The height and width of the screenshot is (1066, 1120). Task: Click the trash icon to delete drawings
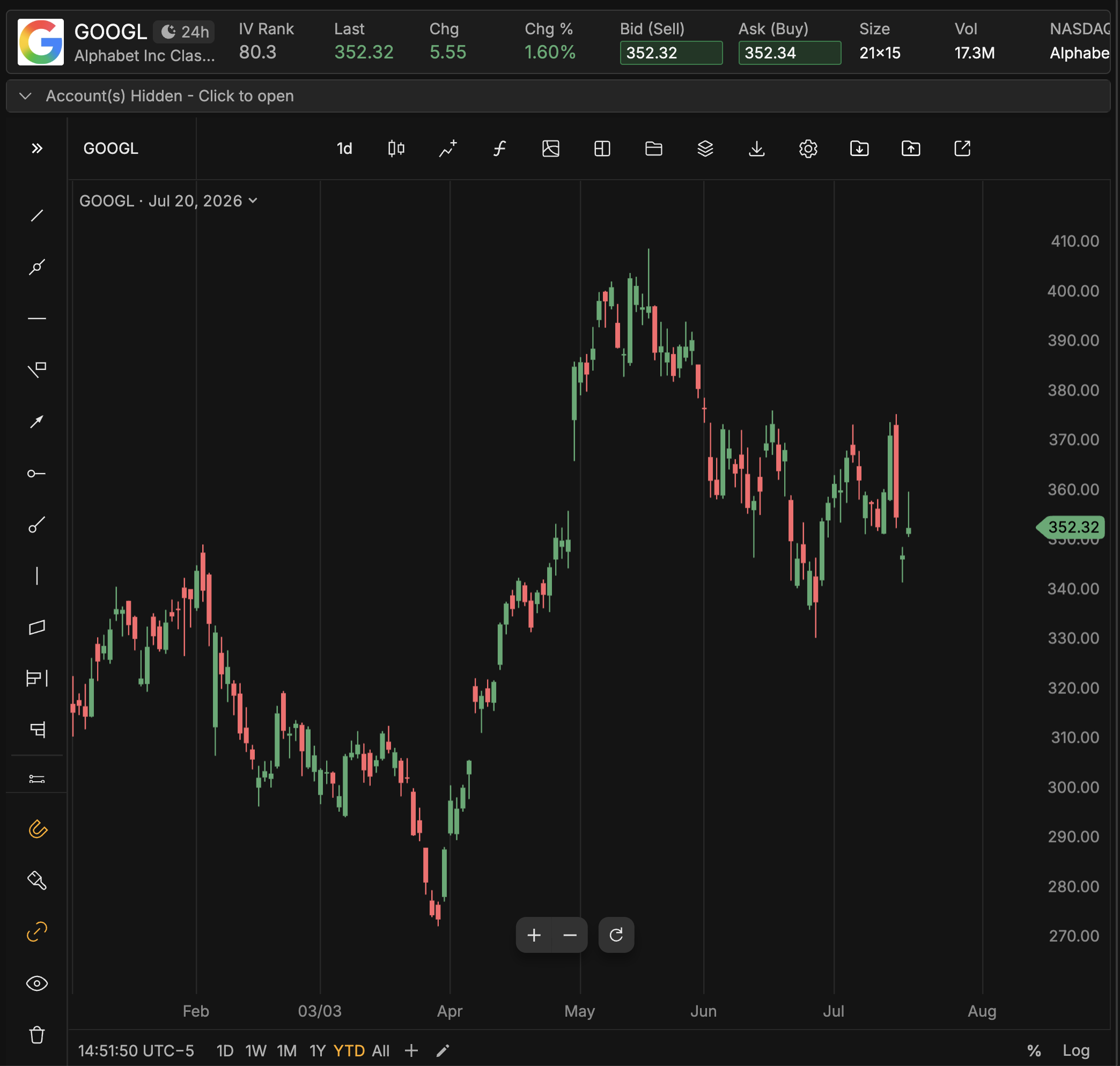tap(37, 1035)
